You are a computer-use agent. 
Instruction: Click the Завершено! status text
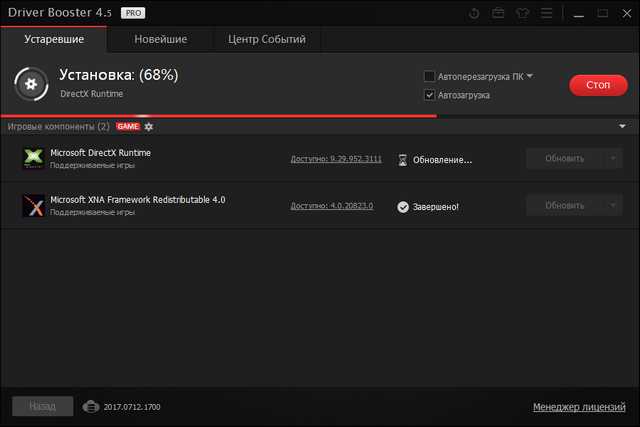(x=436, y=207)
